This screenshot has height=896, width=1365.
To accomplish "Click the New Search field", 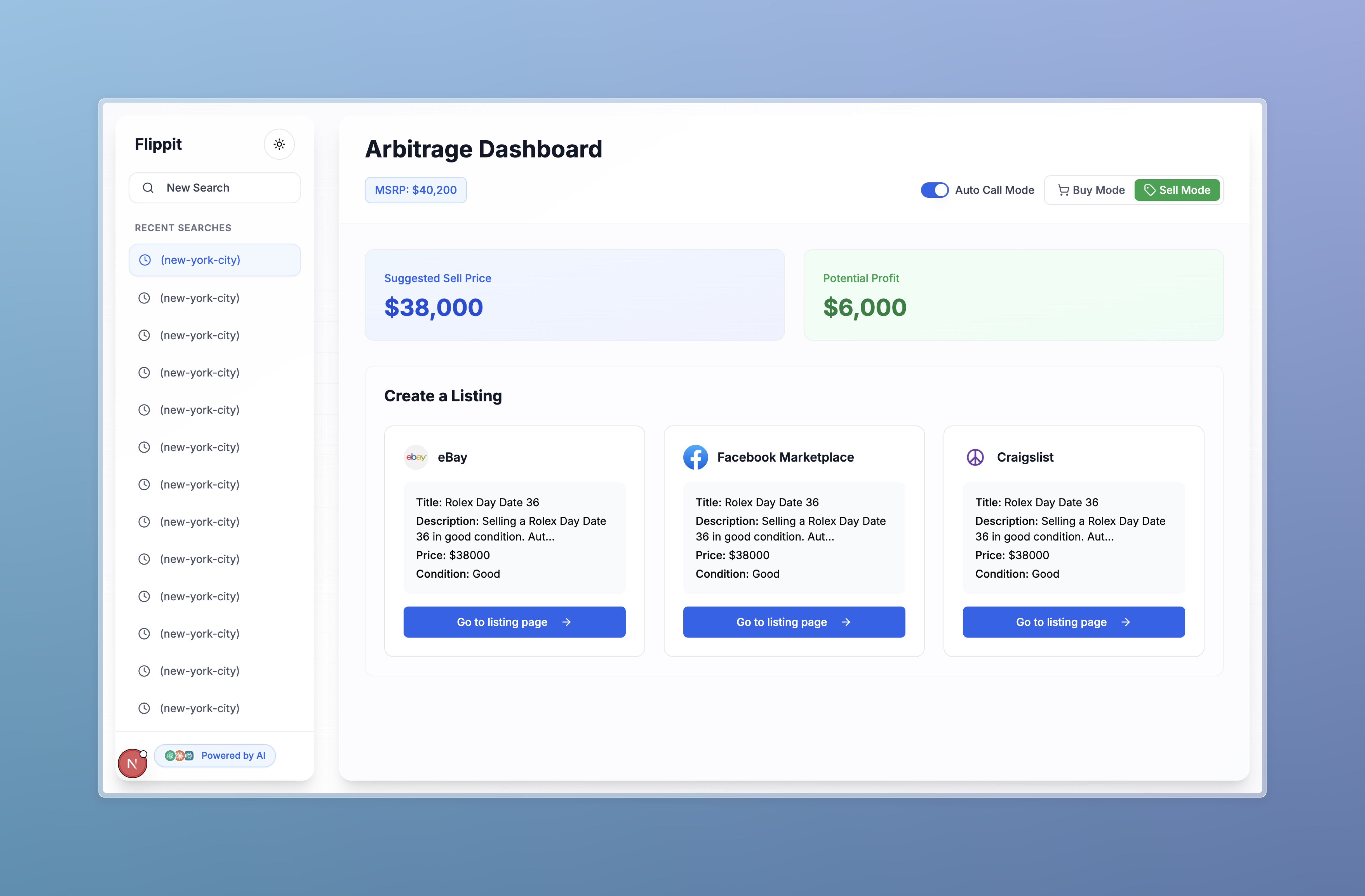I will coord(215,188).
